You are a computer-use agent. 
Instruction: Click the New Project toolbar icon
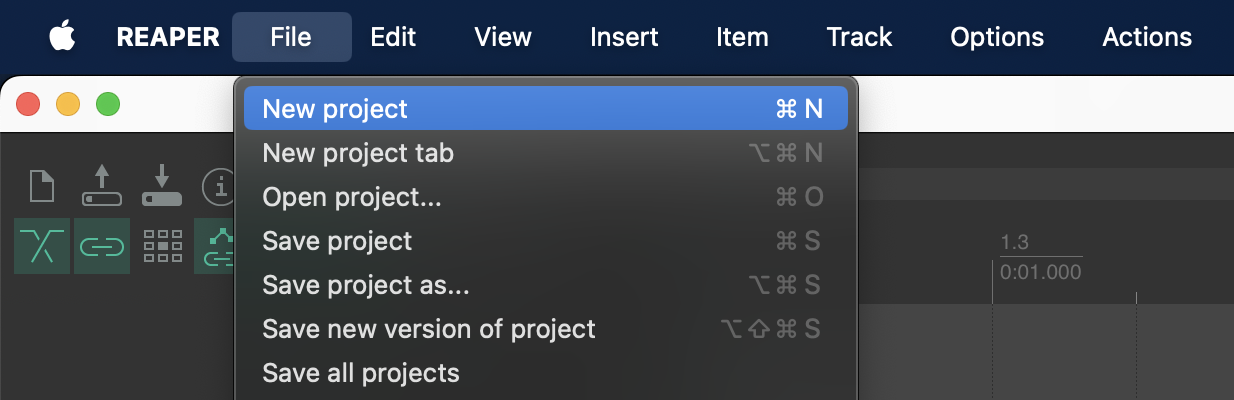click(42, 186)
